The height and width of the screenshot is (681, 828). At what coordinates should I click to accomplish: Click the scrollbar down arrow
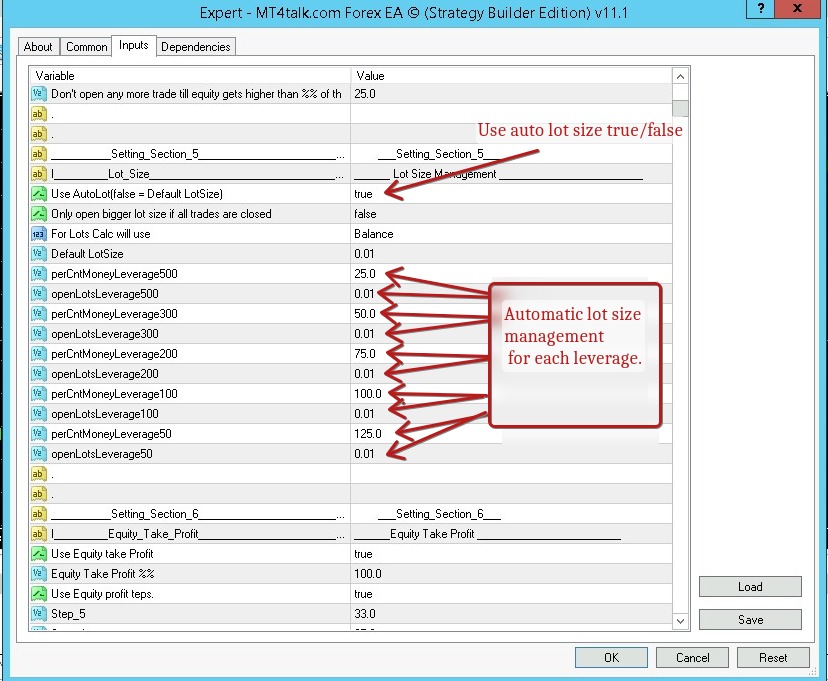click(681, 621)
